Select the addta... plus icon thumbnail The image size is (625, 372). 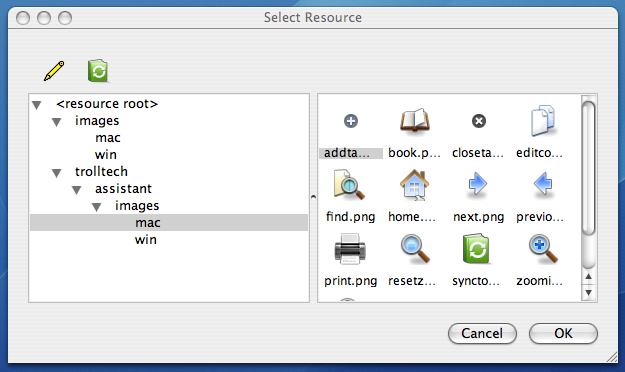coord(351,121)
